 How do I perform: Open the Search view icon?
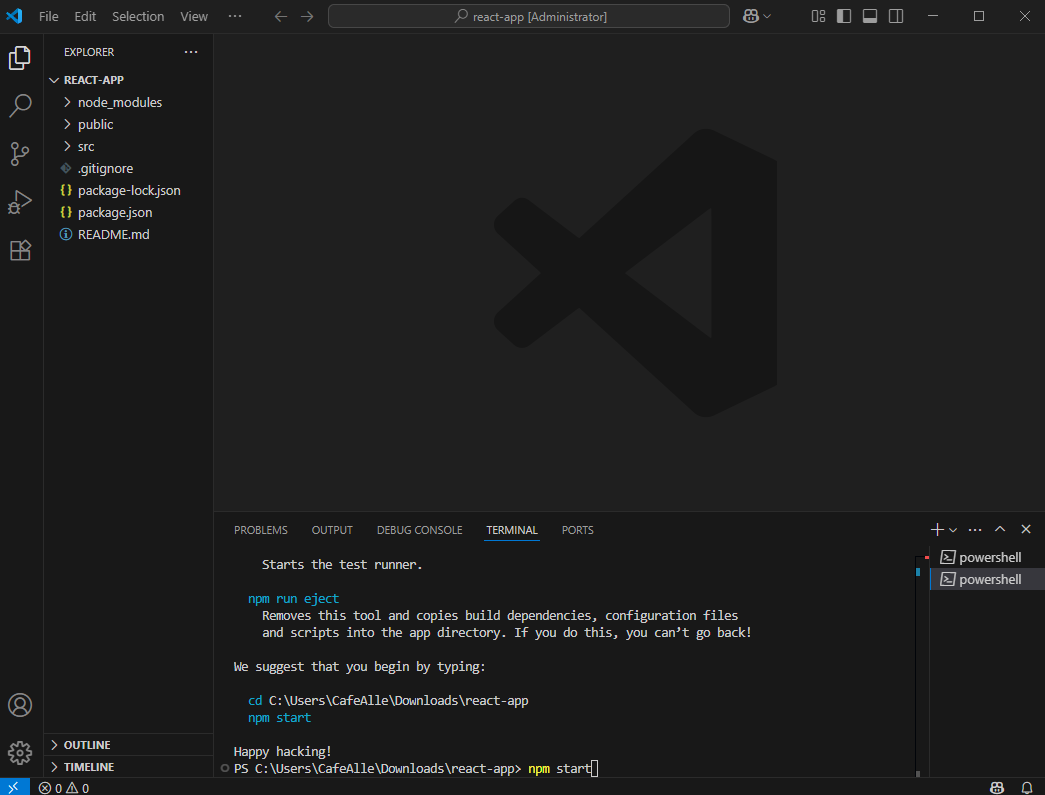click(x=20, y=105)
